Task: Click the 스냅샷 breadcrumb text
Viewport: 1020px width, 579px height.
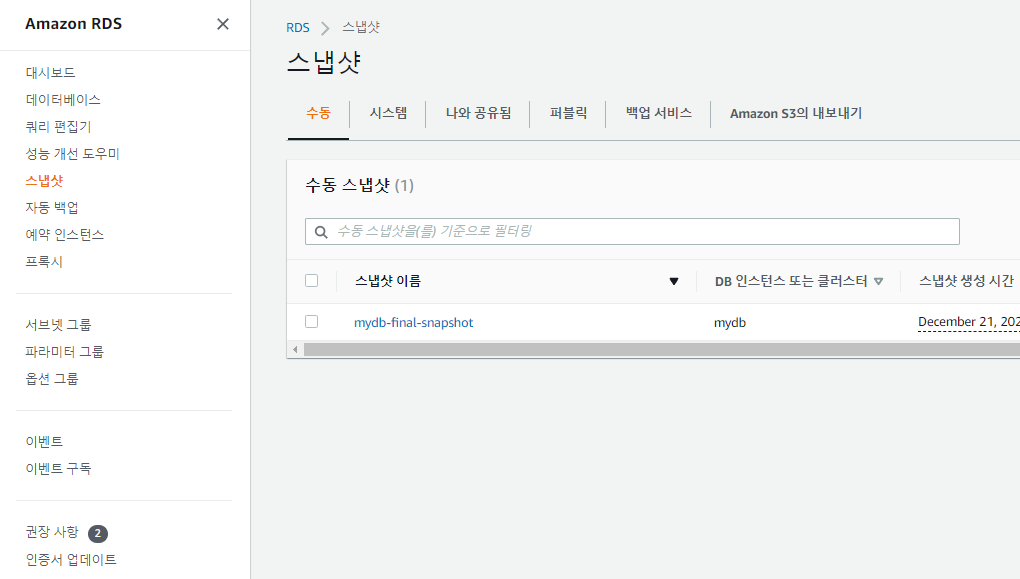Action: coord(361,27)
